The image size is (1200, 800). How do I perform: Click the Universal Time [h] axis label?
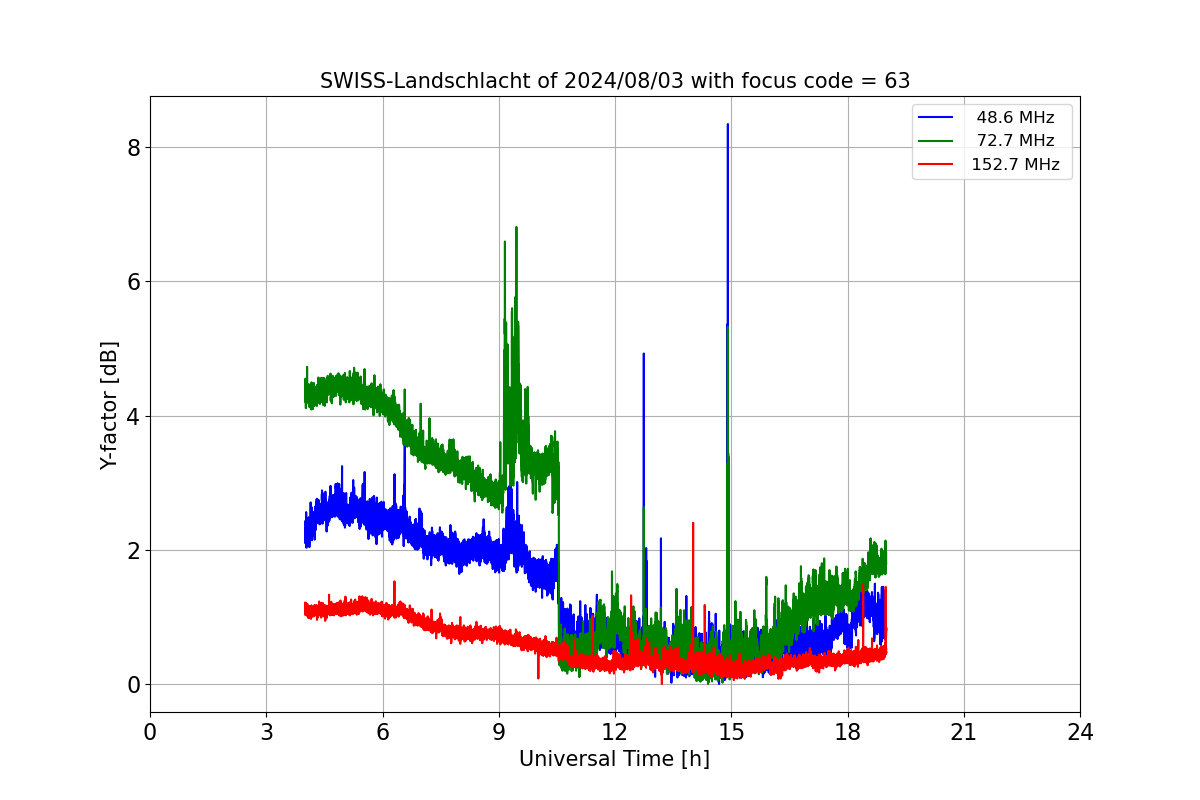click(614, 759)
